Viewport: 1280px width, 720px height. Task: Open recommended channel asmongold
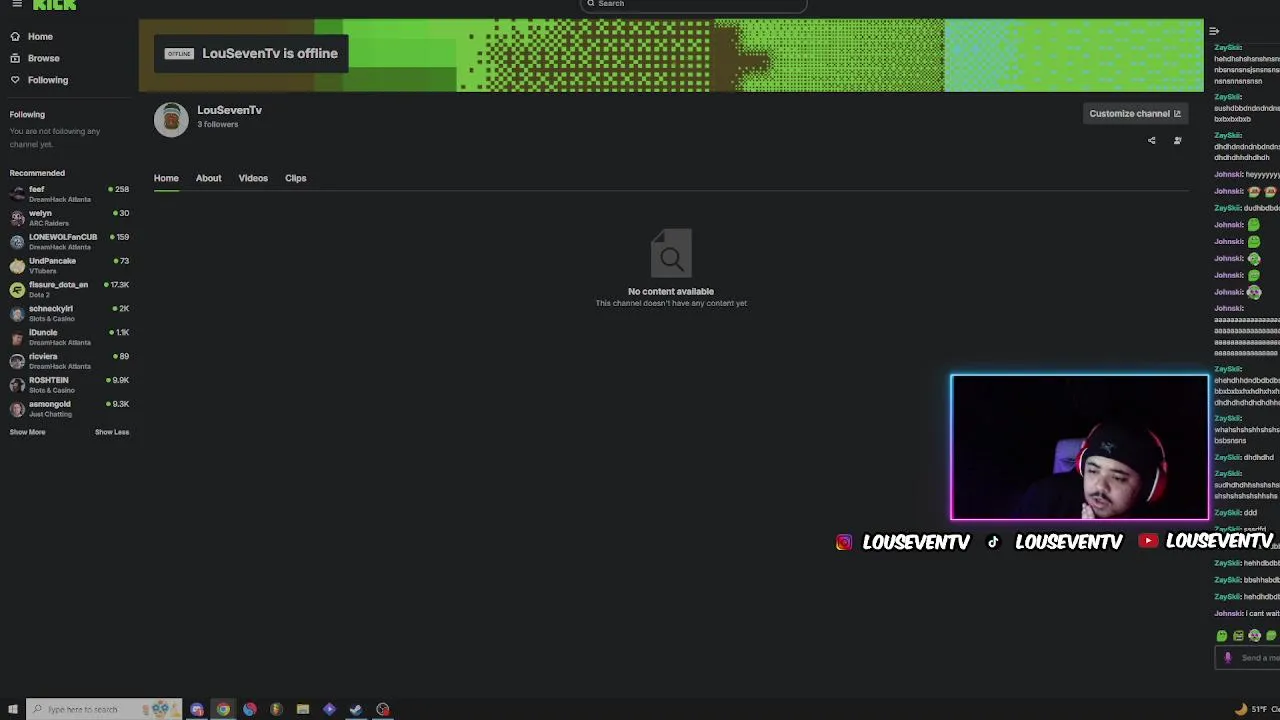click(x=69, y=409)
